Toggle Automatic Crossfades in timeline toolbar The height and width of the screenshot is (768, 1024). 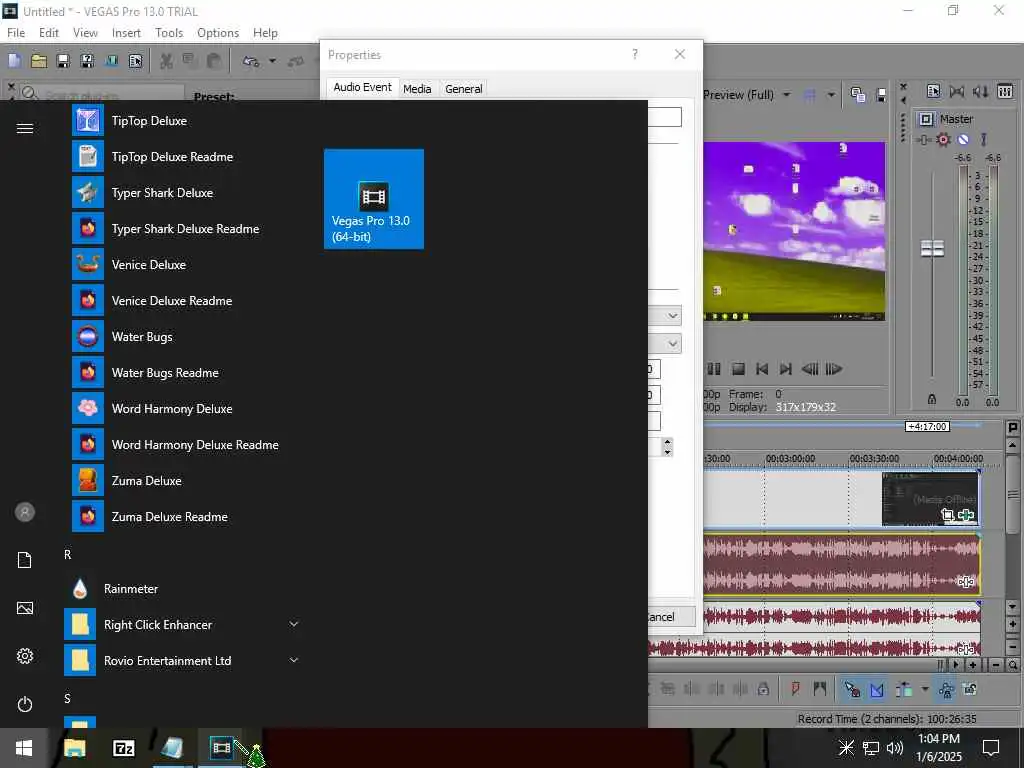877,689
